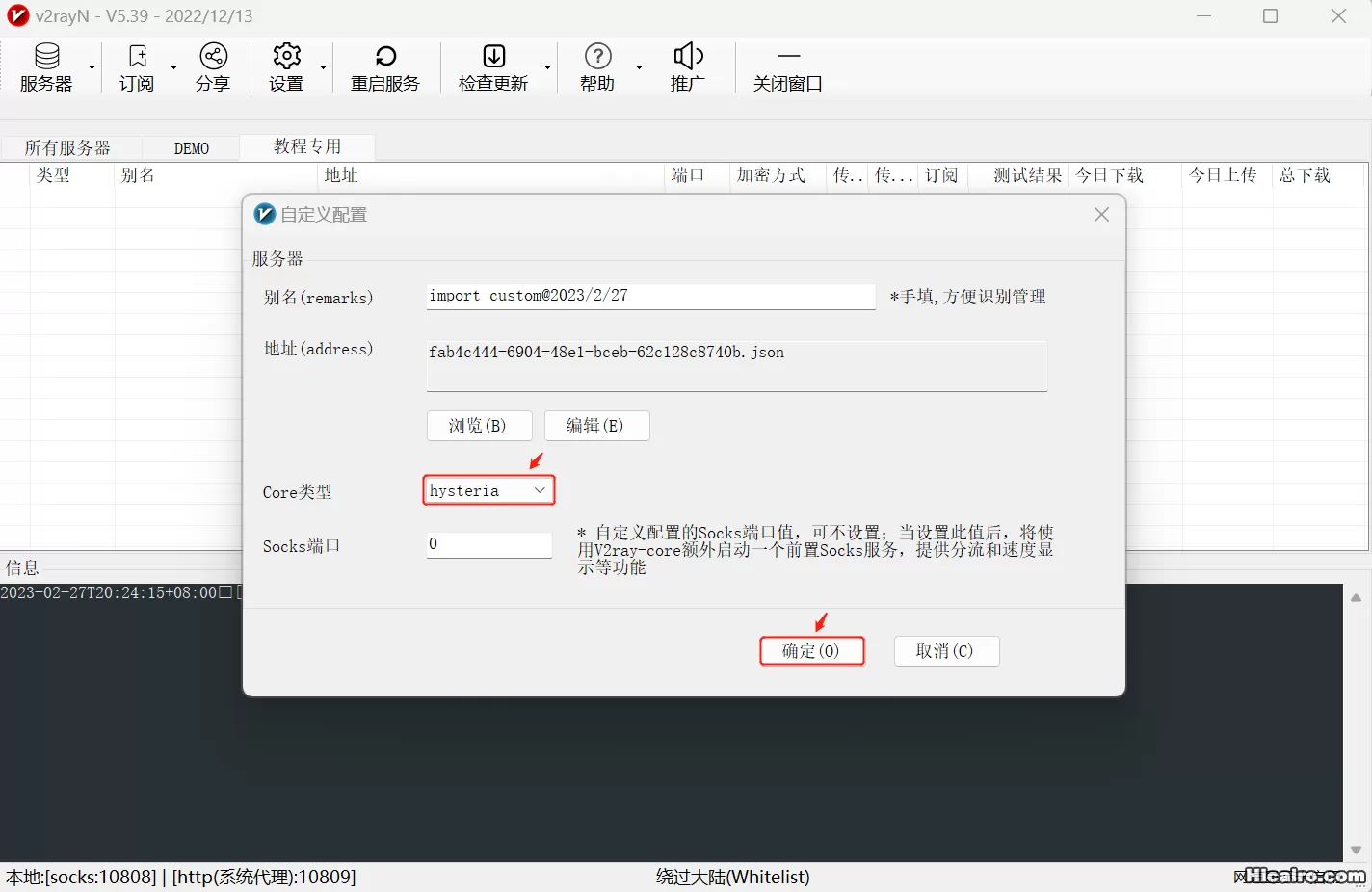This screenshot has height=892, width=1372.
Task: Click the 自定义配置 dialog logo icon
Action: pos(265,214)
